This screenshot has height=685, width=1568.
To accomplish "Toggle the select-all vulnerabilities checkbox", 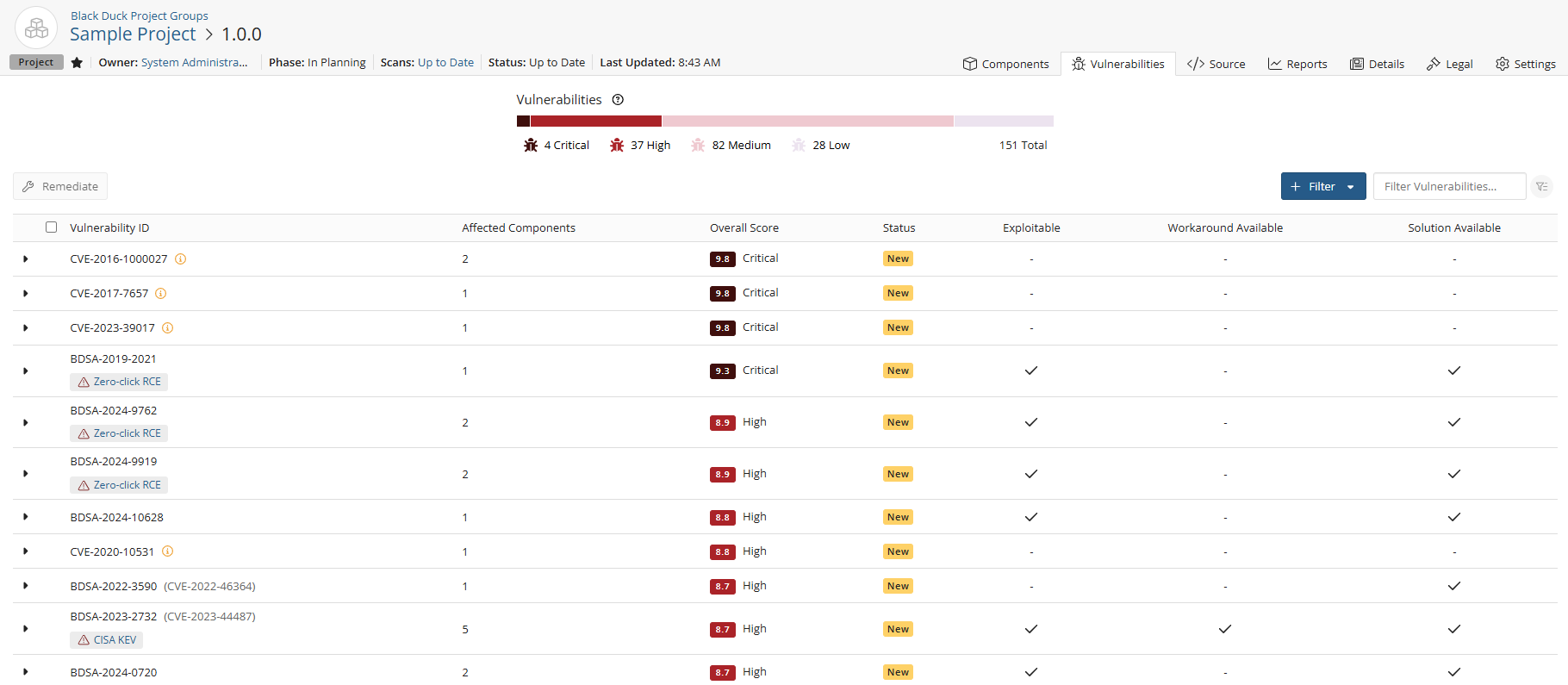I will point(51,227).
